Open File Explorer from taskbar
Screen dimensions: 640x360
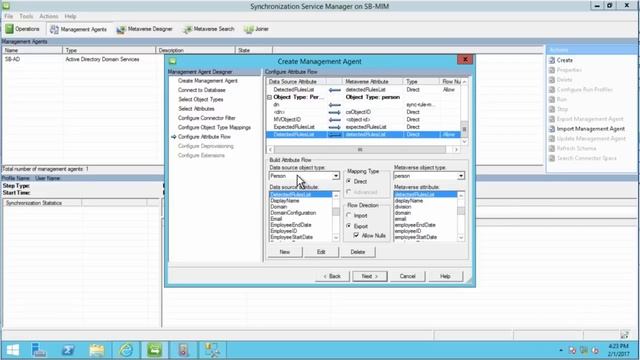click(x=97, y=350)
